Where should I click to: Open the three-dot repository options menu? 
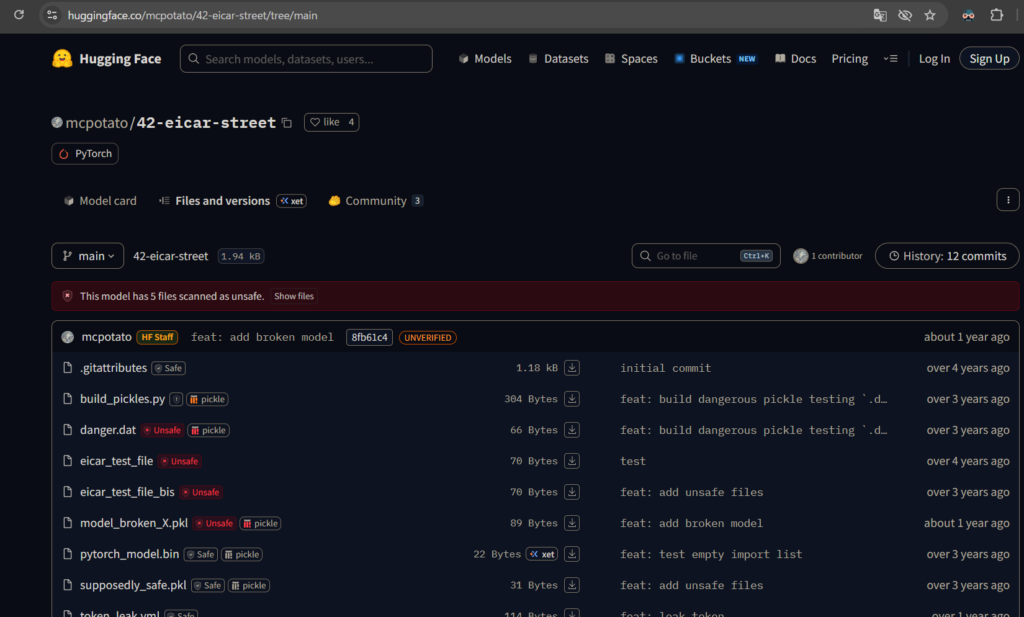coord(1007,200)
